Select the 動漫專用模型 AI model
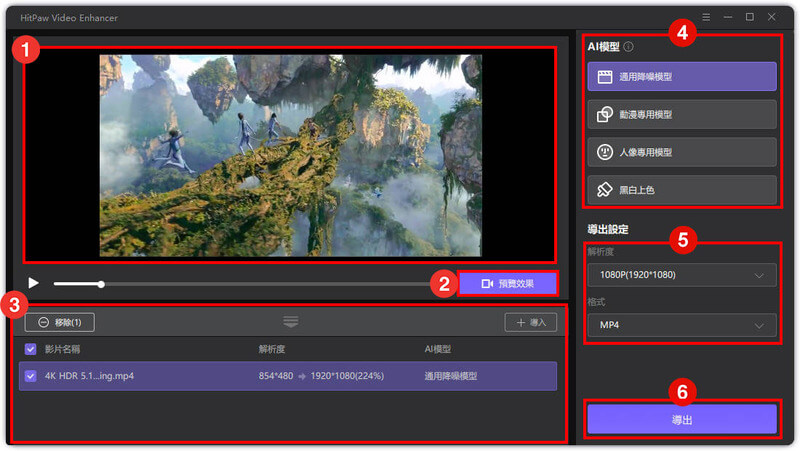 682,114
